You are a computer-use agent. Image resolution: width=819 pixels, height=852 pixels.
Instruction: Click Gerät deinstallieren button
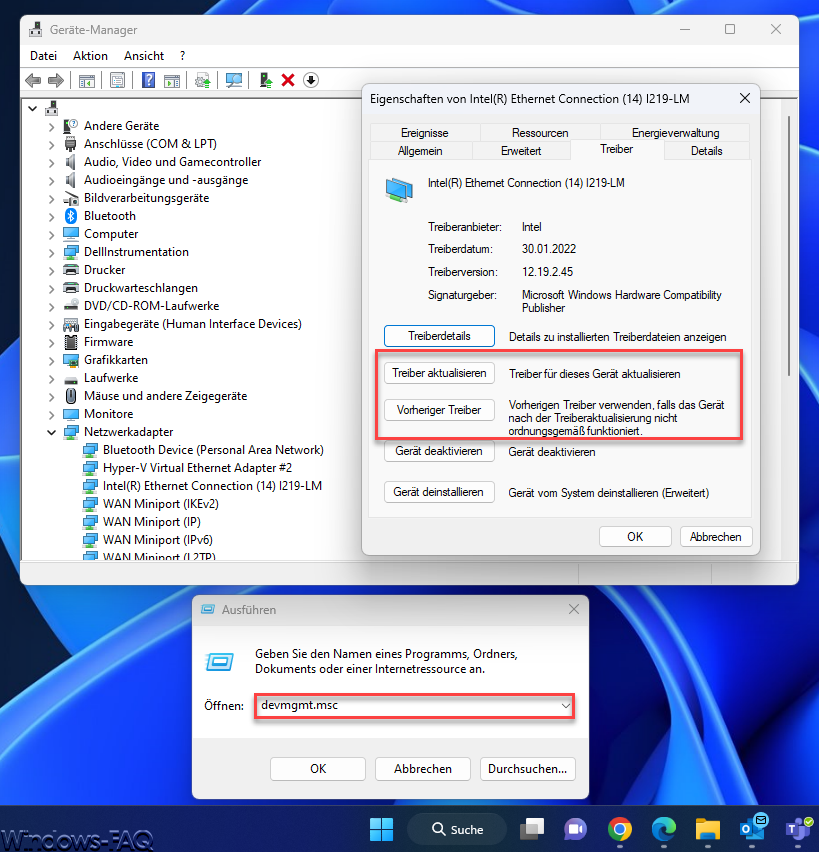click(439, 492)
